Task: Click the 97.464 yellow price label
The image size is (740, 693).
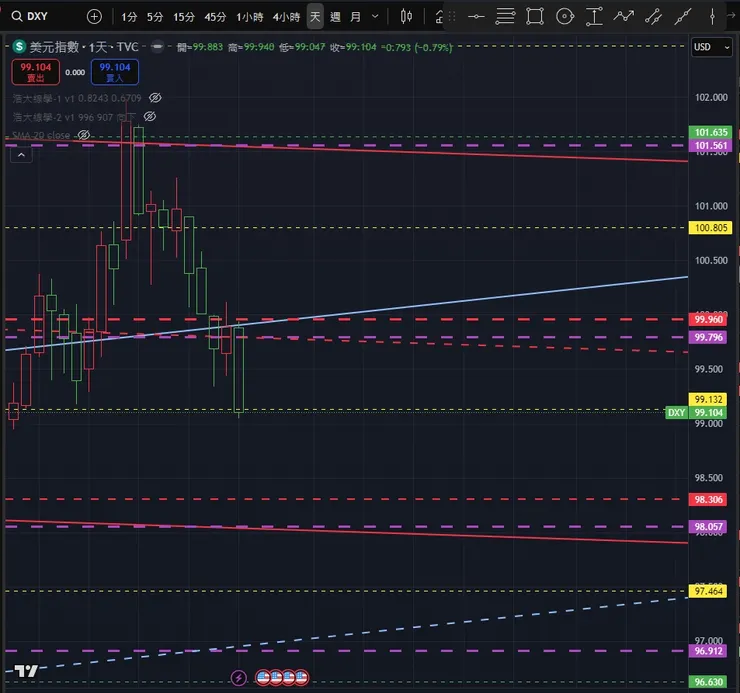Action: coord(708,591)
